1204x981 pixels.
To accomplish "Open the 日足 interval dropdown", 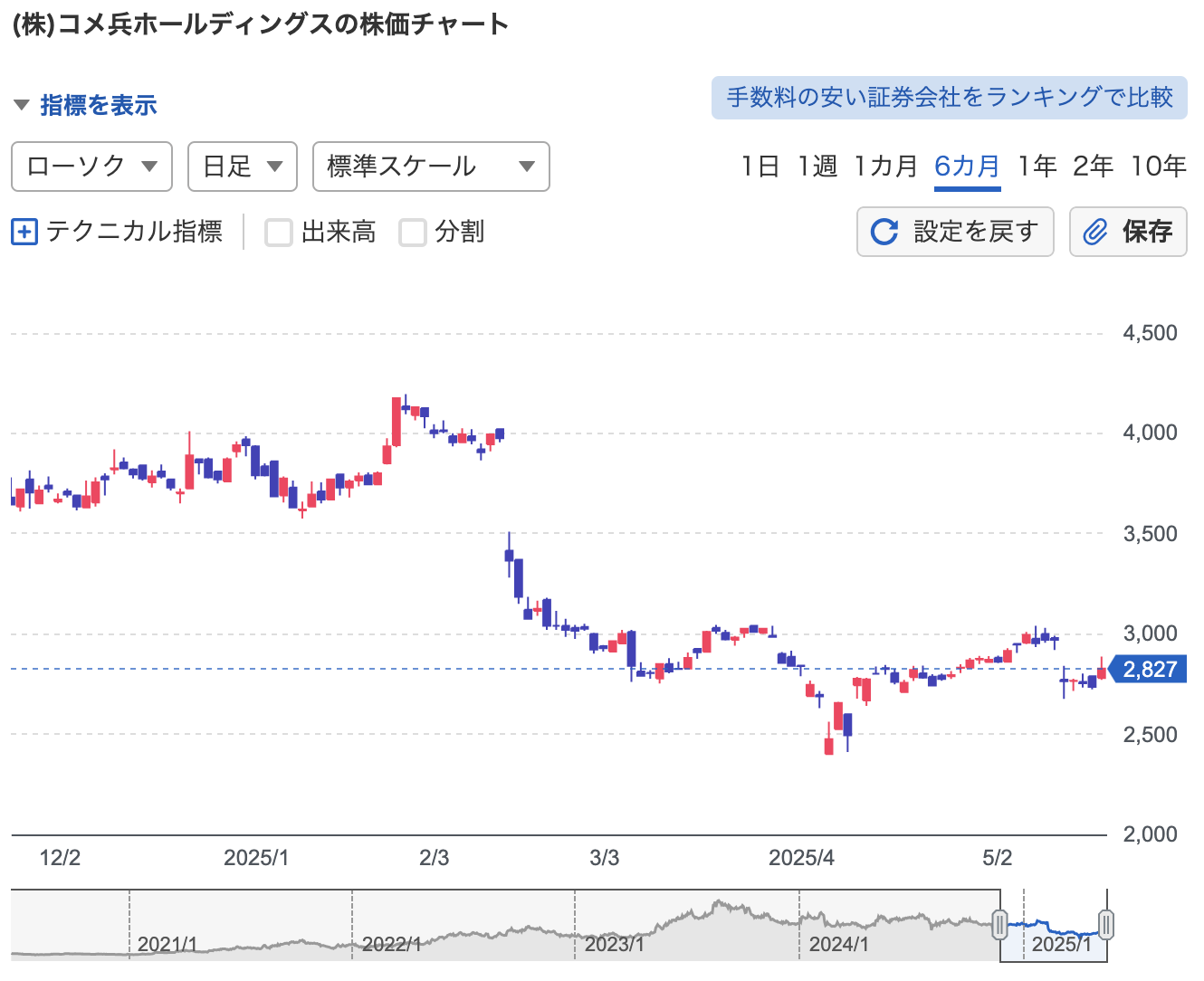I will click(x=243, y=167).
